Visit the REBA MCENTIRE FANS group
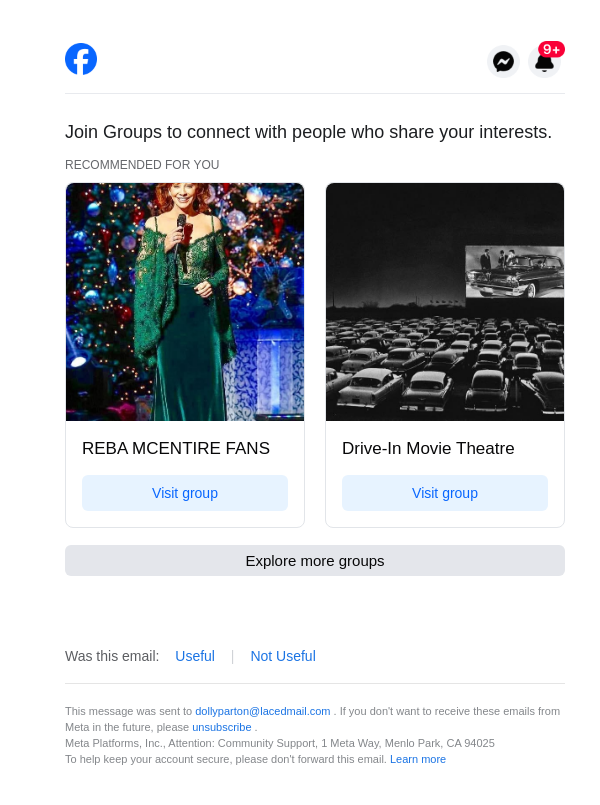The image size is (600, 805). coord(185,493)
